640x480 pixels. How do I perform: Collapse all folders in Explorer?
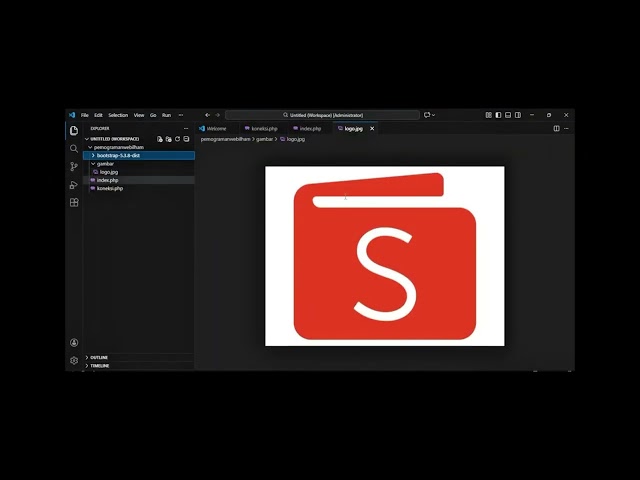pos(186,139)
